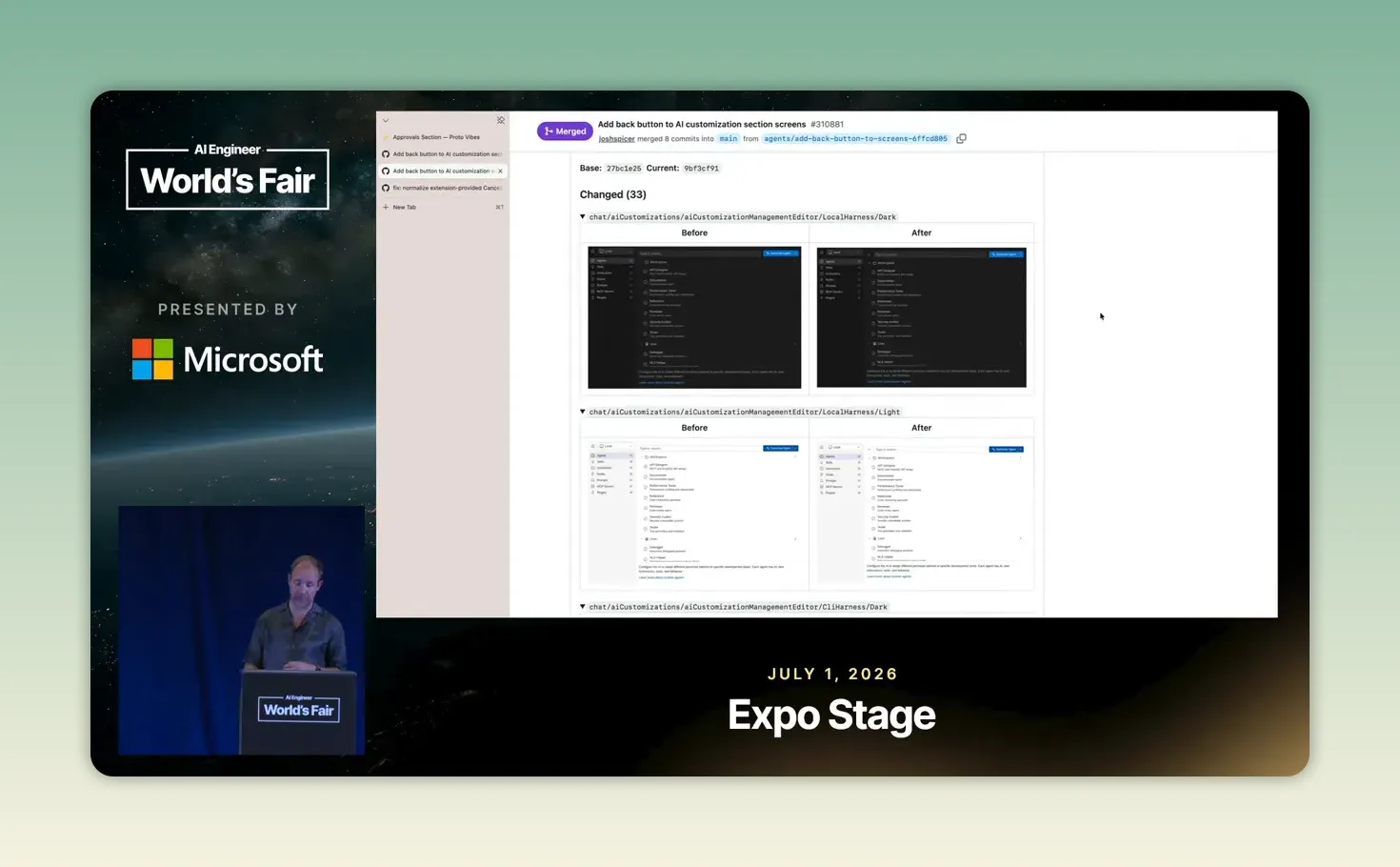1400x867 pixels.
Task: Click the LocalHarness/Light file path text
Action: click(745, 413)
